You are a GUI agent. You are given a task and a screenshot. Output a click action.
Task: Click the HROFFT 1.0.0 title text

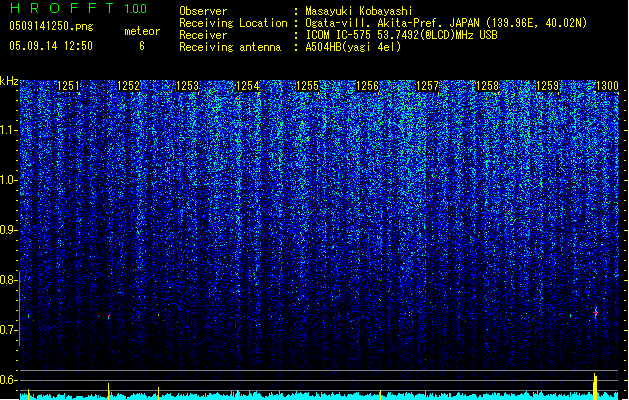[78, 8]
